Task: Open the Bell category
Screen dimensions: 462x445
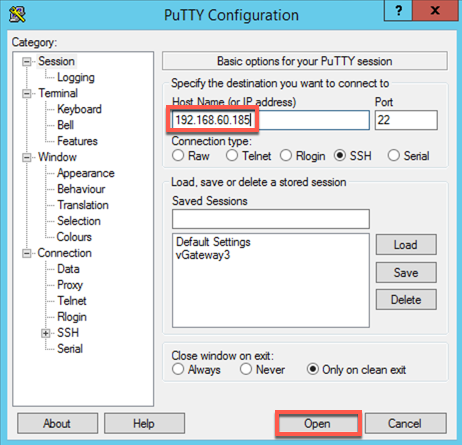Action: pyautogui.click(x=65, y=125)
